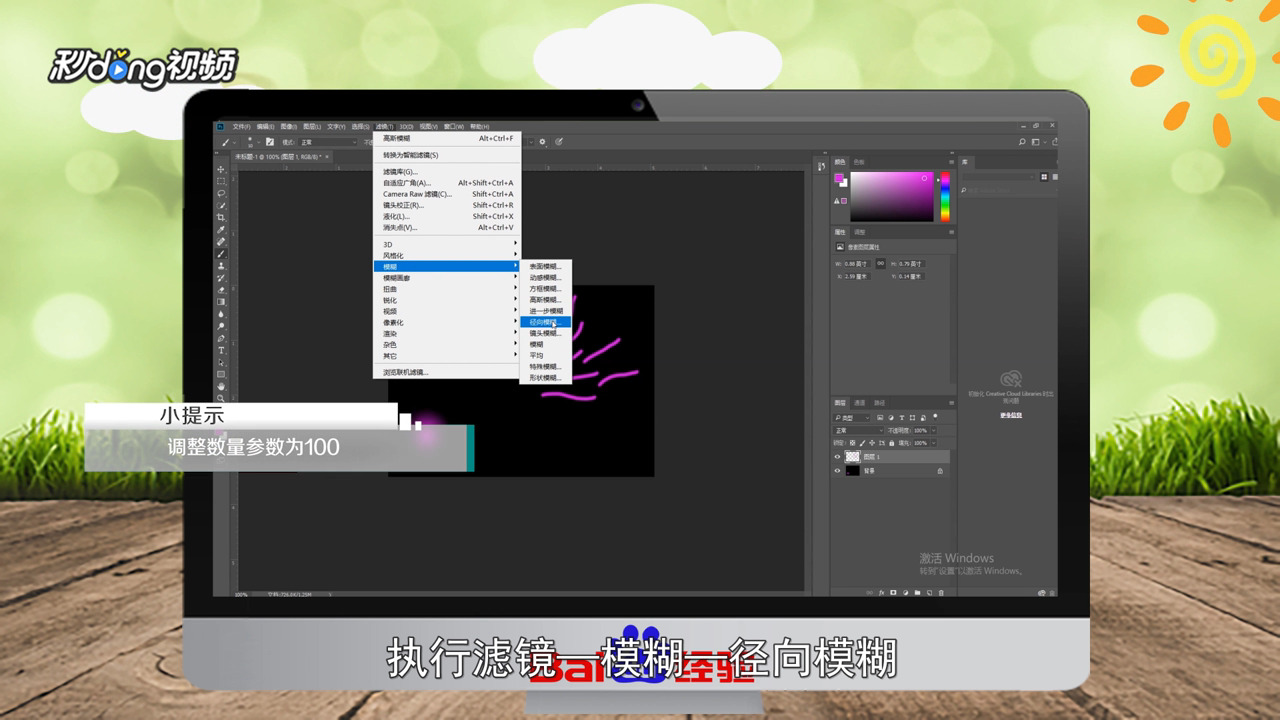Open the fill 100% dropdown arrow
The image size is (1280, 720).
tap(933, 443)
